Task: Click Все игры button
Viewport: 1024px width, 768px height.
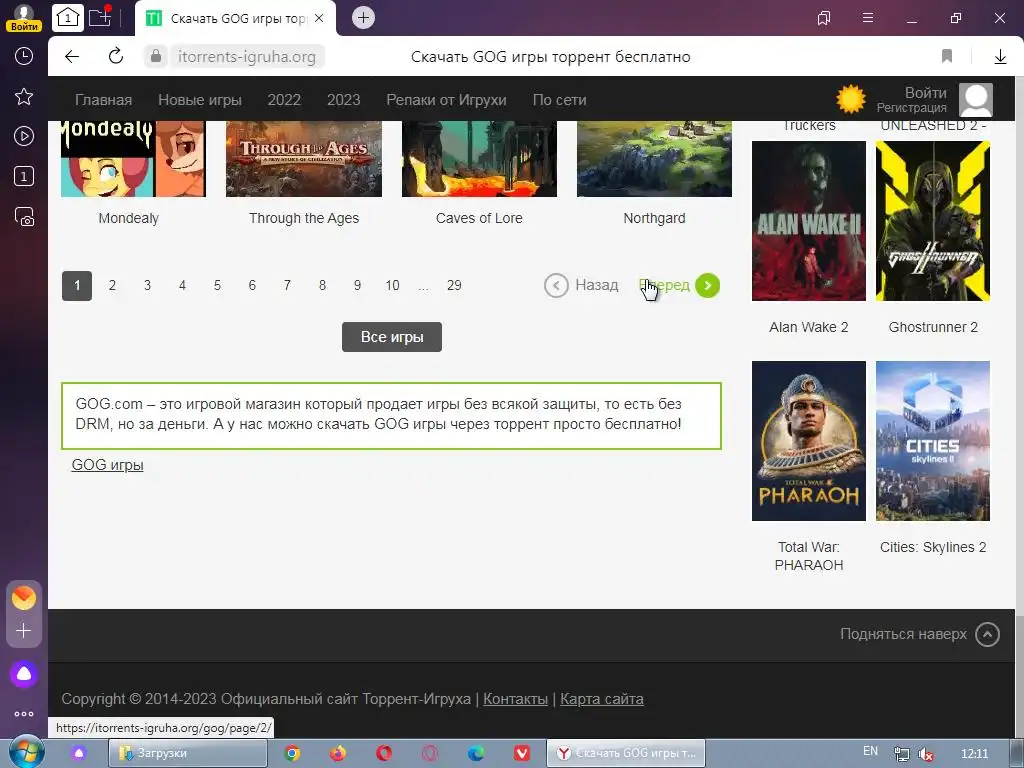Action: 392,337
